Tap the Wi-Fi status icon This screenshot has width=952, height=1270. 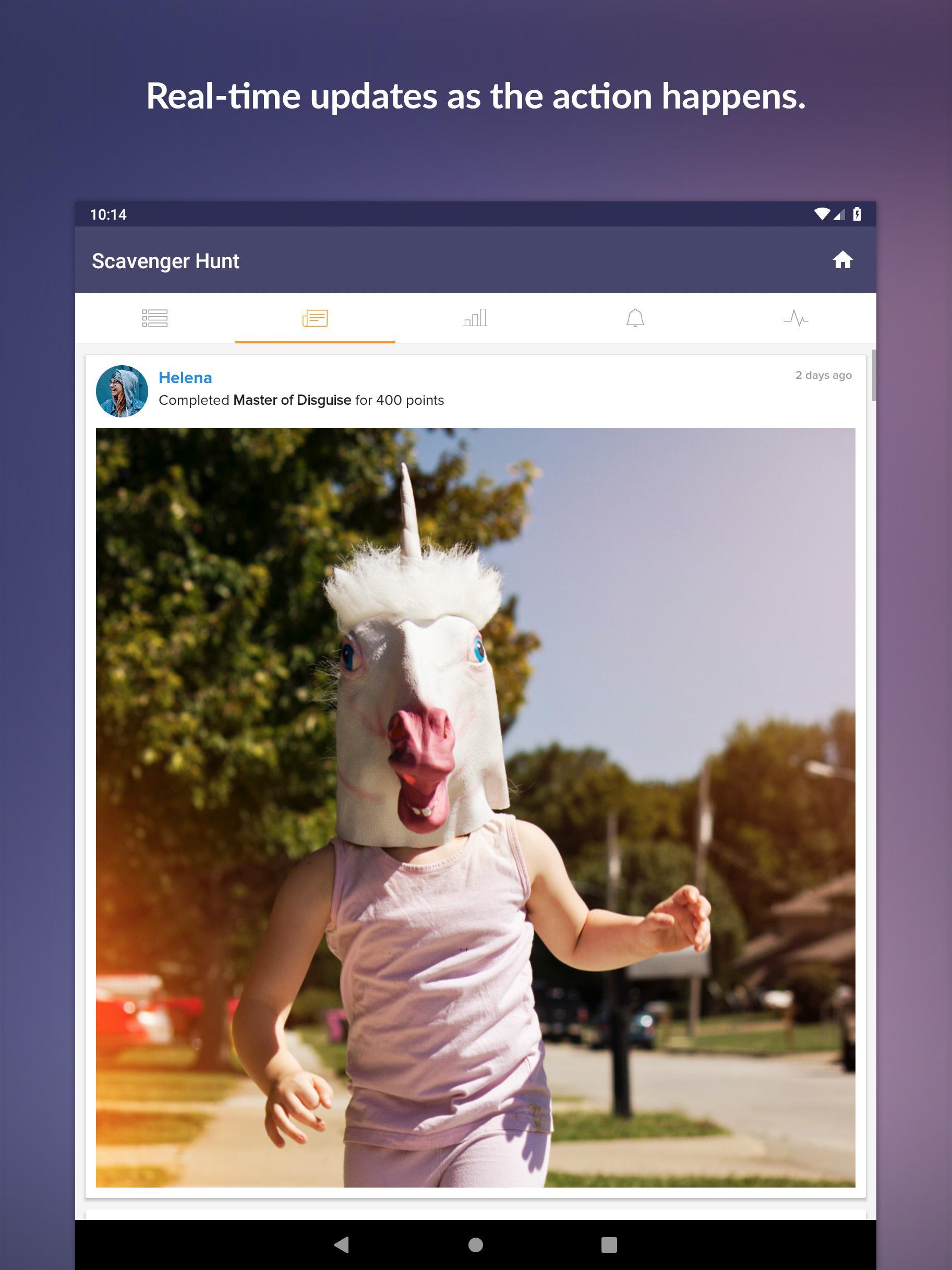click(822, 214)
